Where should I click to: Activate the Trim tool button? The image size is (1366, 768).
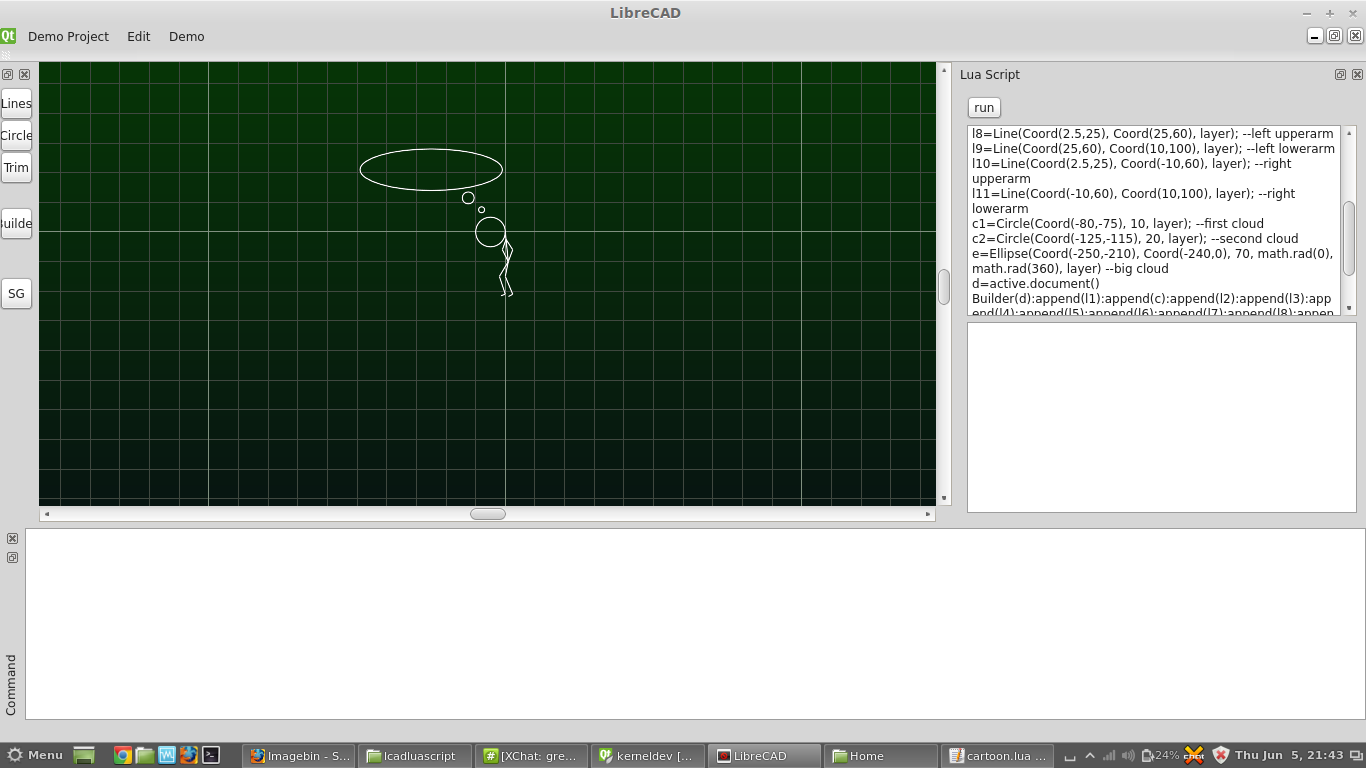16,168
